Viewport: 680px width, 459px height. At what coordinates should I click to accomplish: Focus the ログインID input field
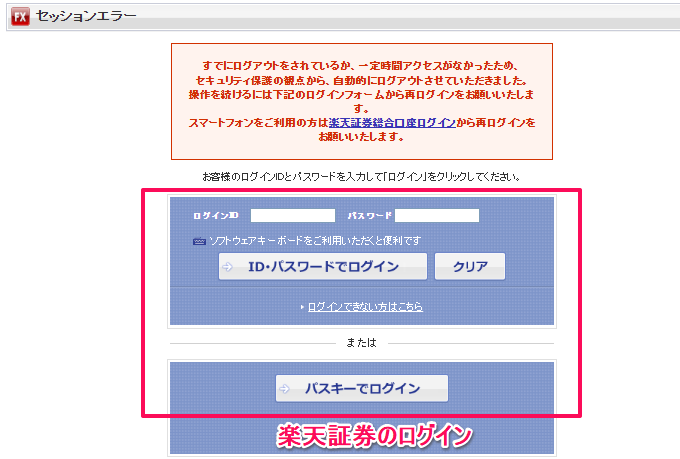coord(292,215)
